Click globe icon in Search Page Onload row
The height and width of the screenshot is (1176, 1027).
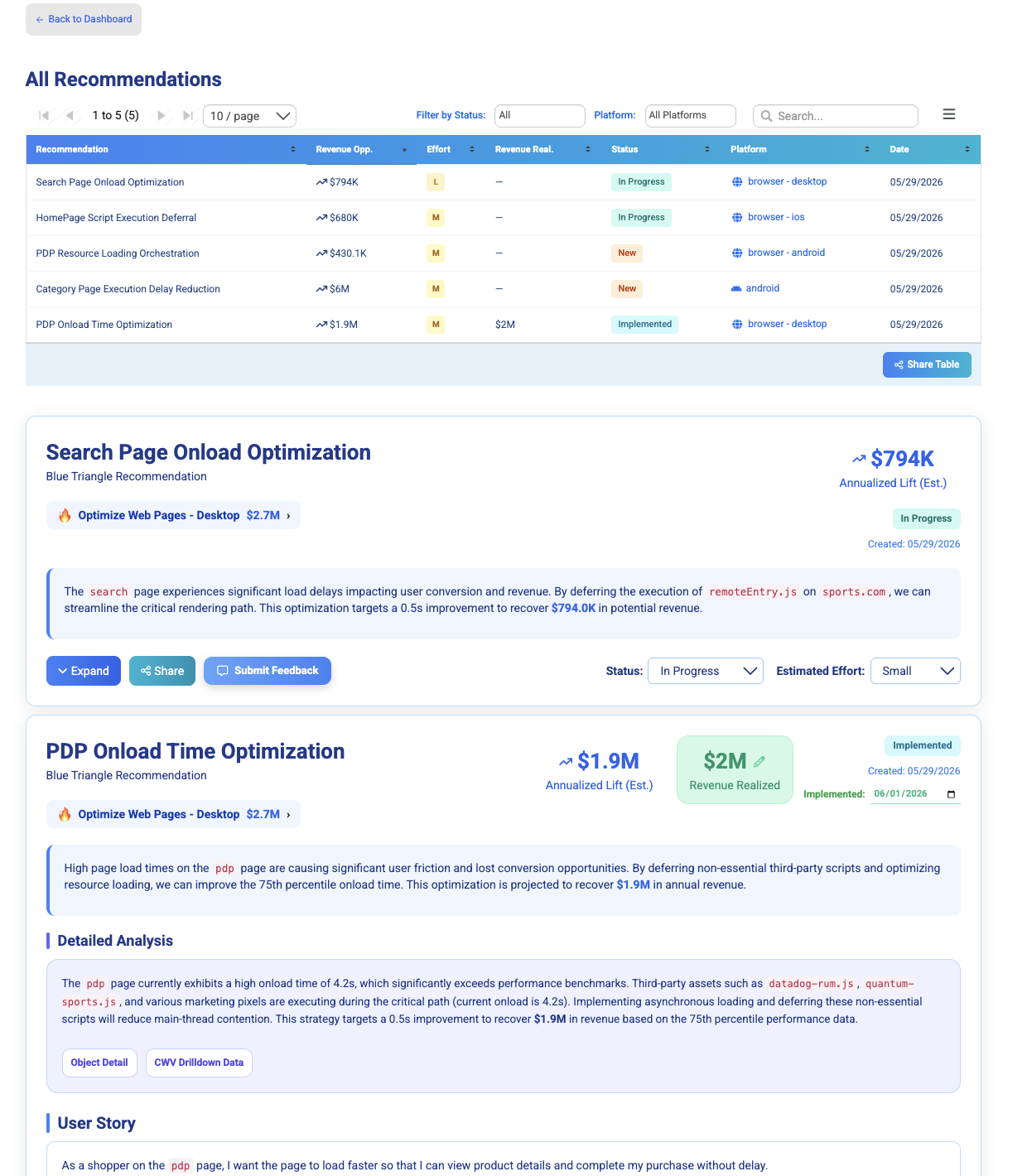[x=737, y=182]
